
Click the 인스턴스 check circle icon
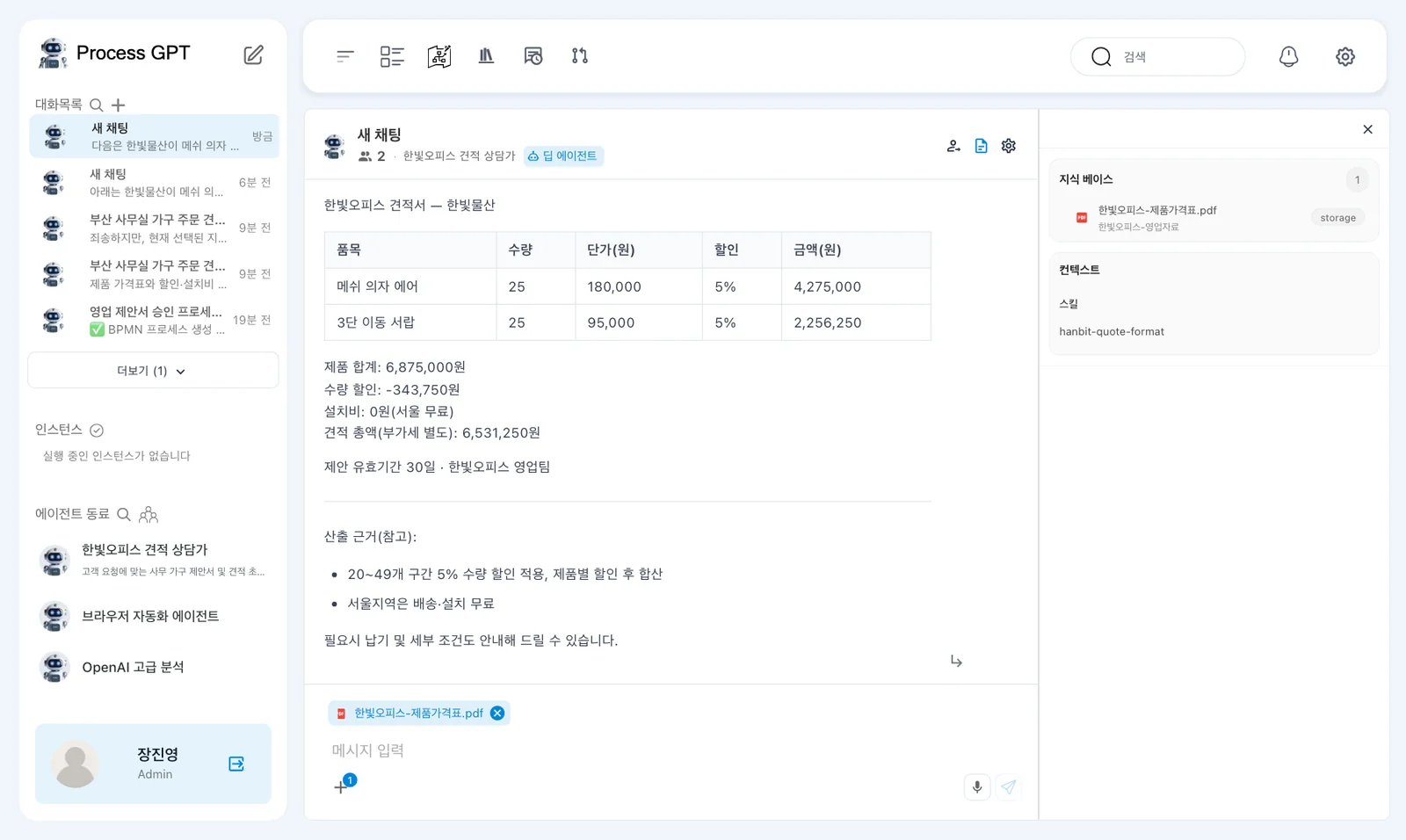pyautogui.click(x=97, y=430)
